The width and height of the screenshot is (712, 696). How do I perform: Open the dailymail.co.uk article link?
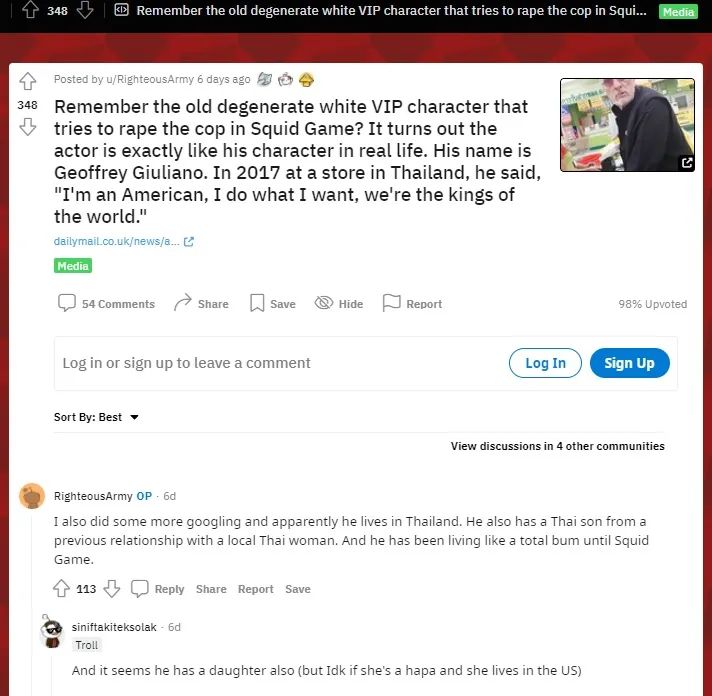[x=124, y=241]
